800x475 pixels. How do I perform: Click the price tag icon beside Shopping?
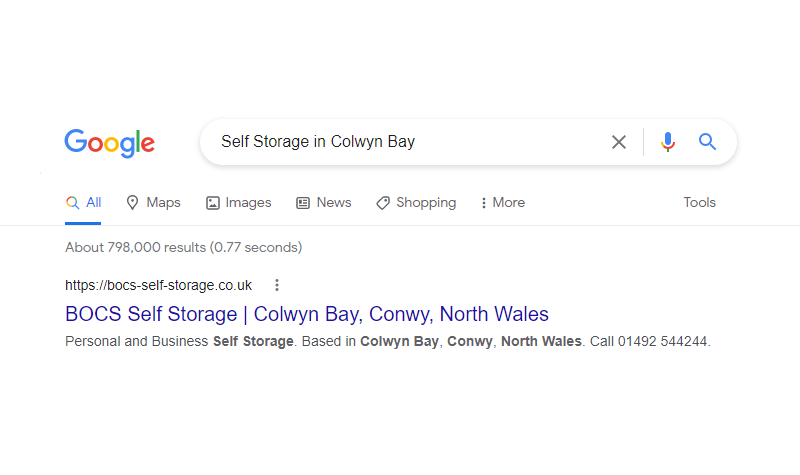click(x=383, y=203)
